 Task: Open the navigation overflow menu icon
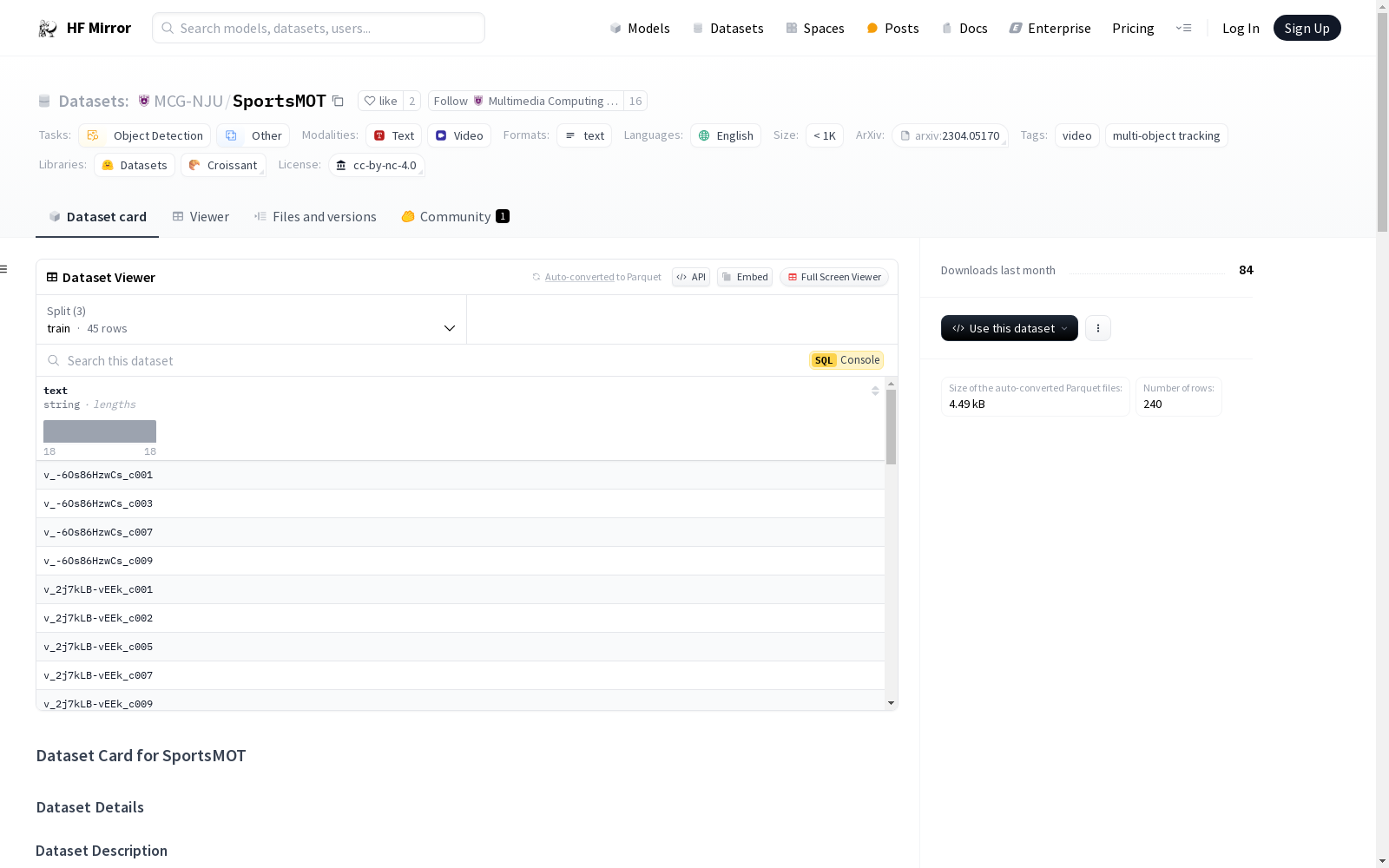pos(1183,29)
